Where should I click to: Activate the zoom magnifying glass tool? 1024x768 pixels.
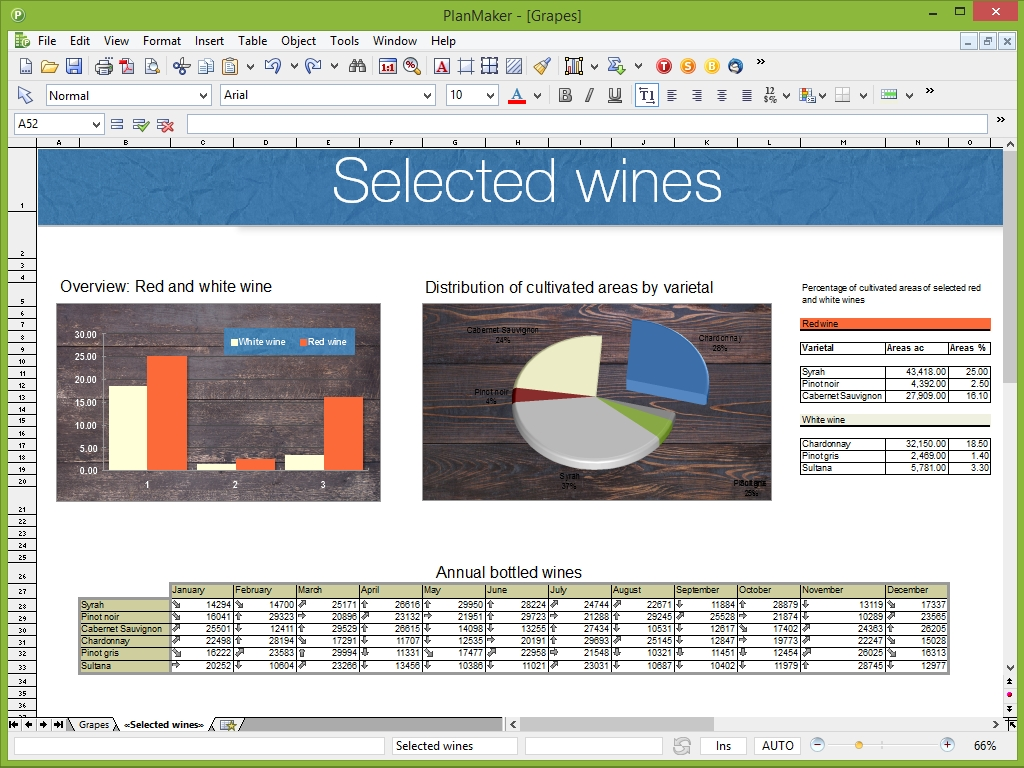pos(412,66)
